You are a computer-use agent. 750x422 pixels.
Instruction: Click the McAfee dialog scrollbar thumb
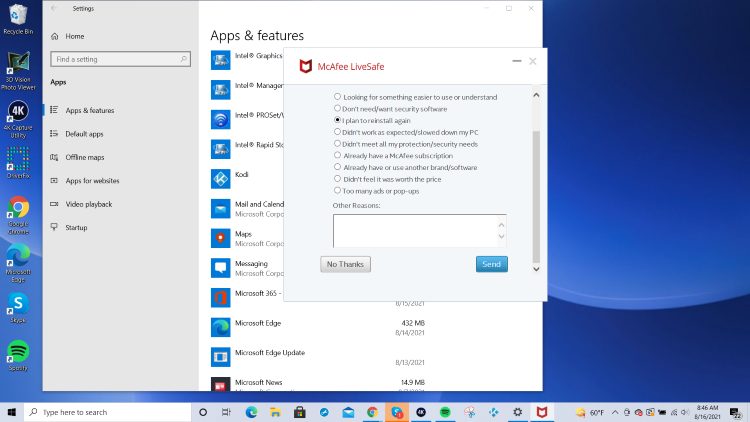point(536,196)
